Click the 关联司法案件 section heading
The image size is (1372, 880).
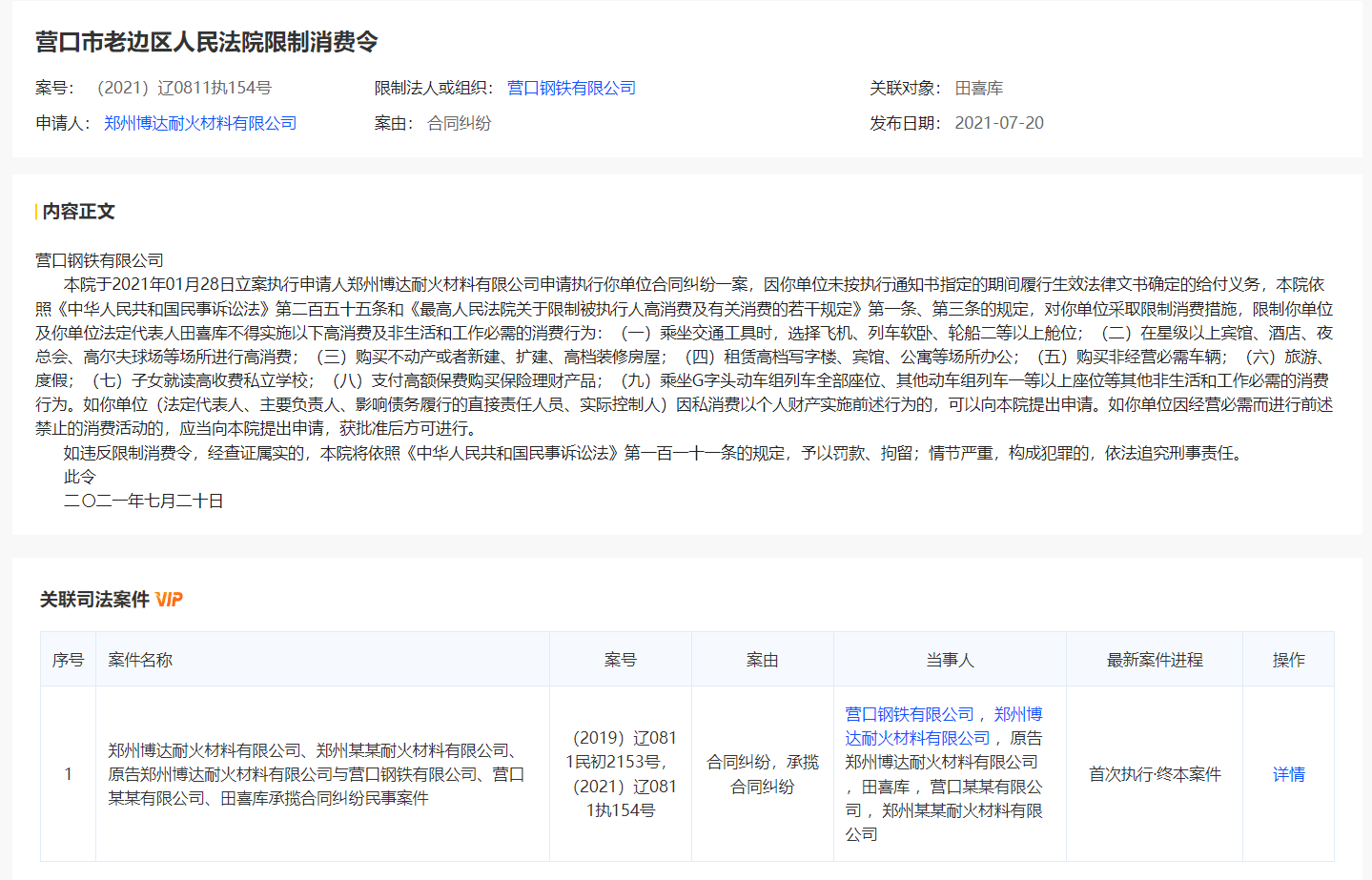tap(94, 600)
